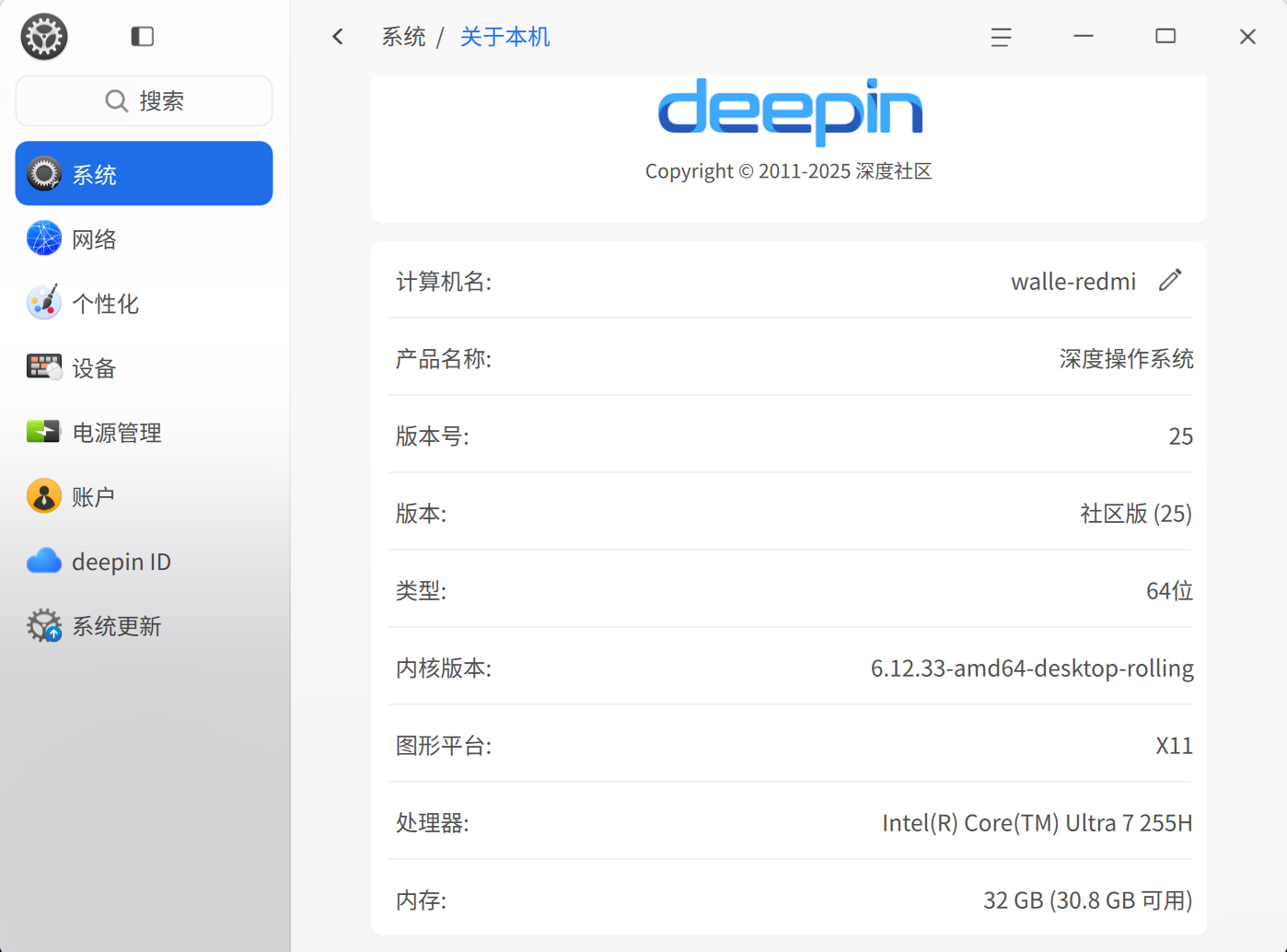Select 网络 in the sidebar
The width and height of the screenshot is (1287, 952).
(x=145, y=238)
